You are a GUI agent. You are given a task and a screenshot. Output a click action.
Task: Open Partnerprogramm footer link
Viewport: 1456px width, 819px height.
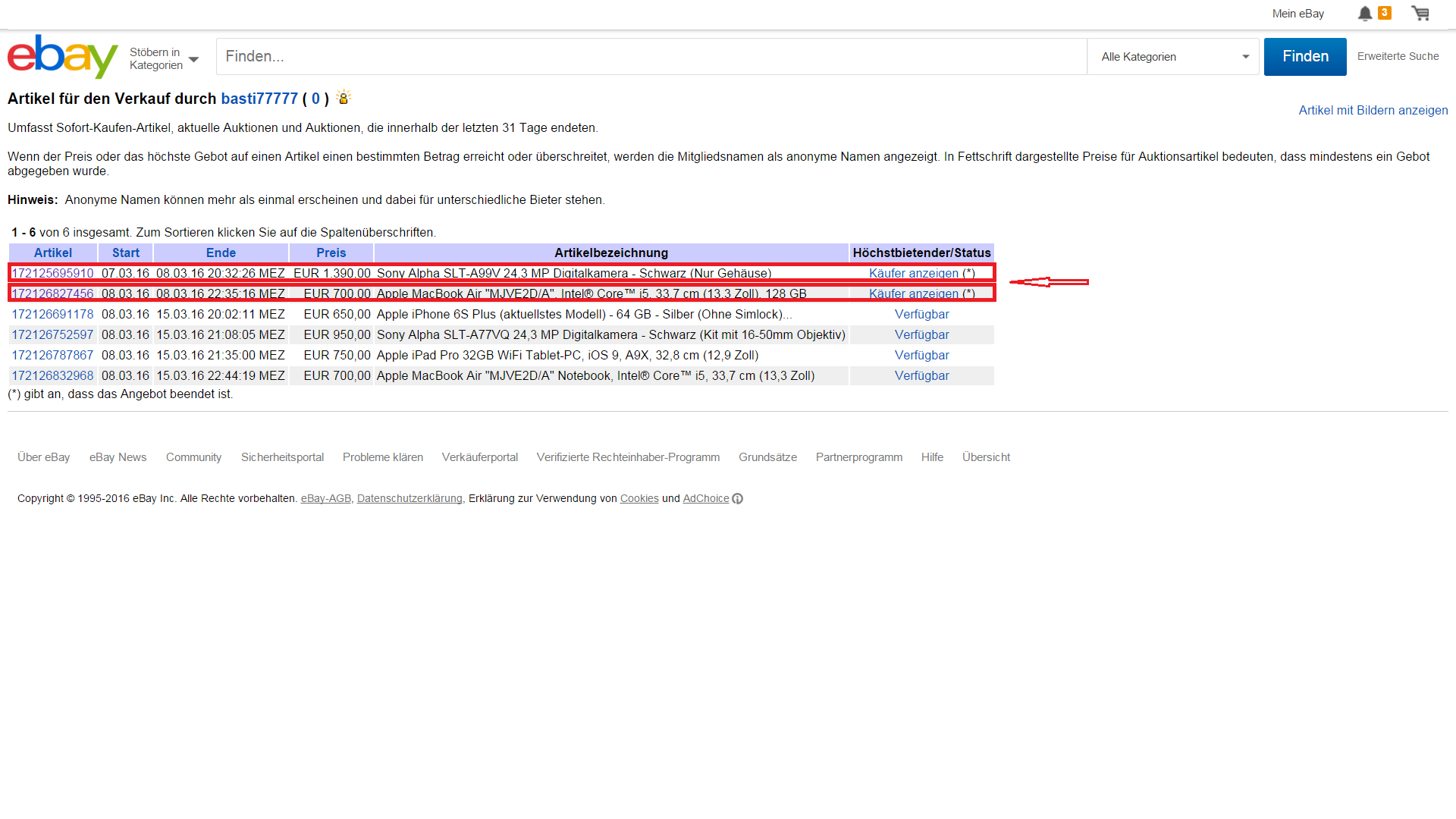859,457
